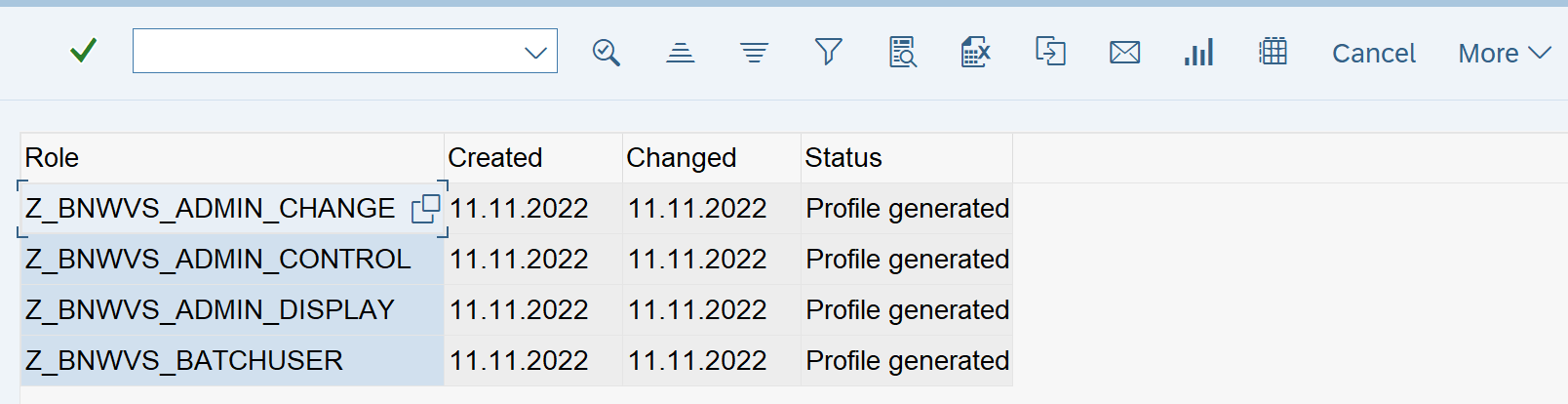Viewport: 1568px width, 404px height.
Task: Select the Z_BNWVS_BATCHUSER role row
Action: tap(184, 361)
